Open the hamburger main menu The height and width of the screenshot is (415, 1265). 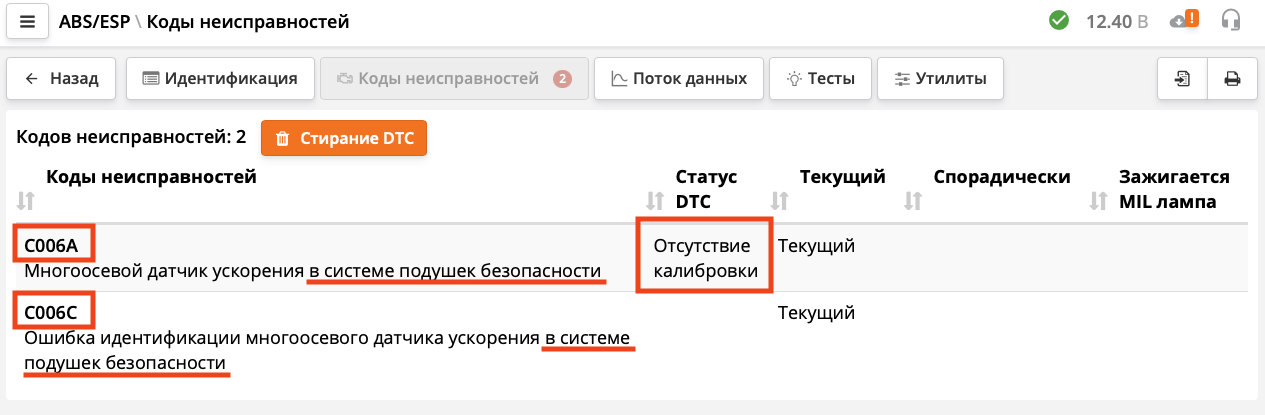(28, 22)
